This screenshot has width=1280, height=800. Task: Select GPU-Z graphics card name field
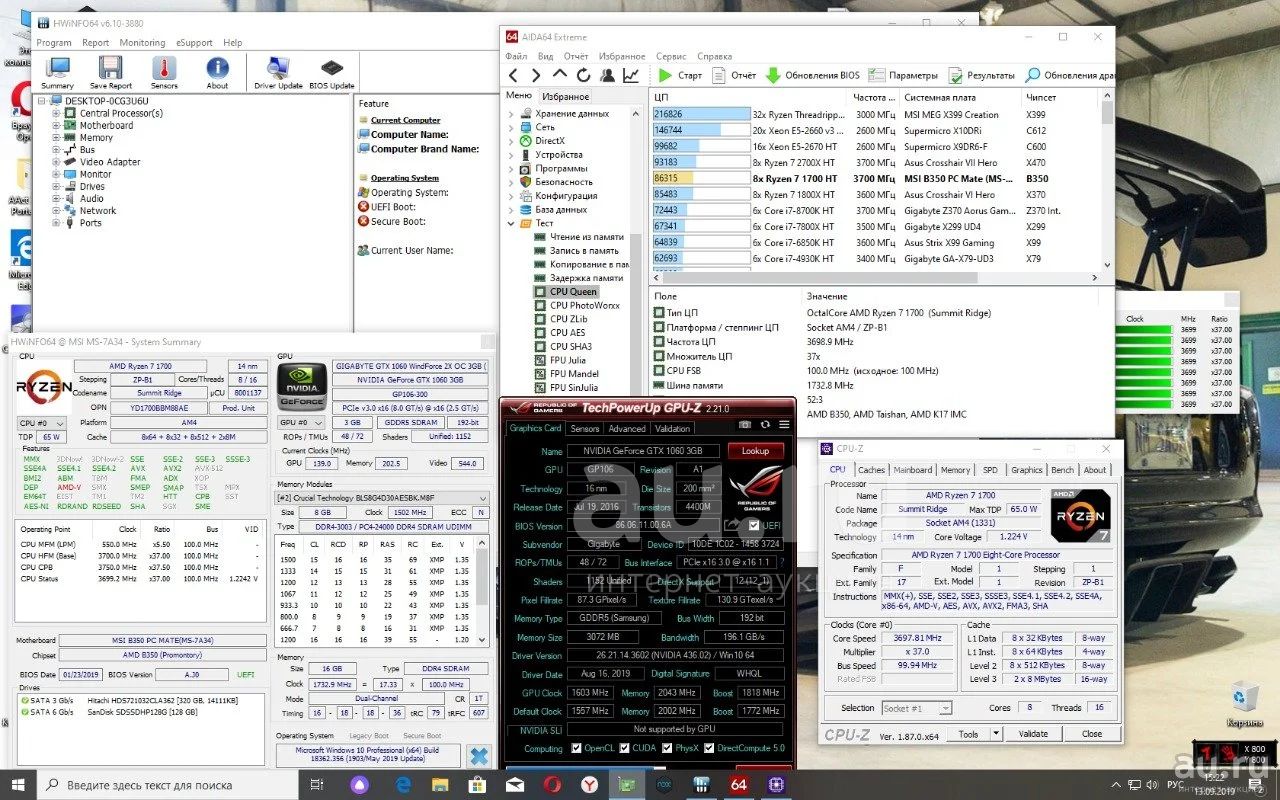point(644,451)
